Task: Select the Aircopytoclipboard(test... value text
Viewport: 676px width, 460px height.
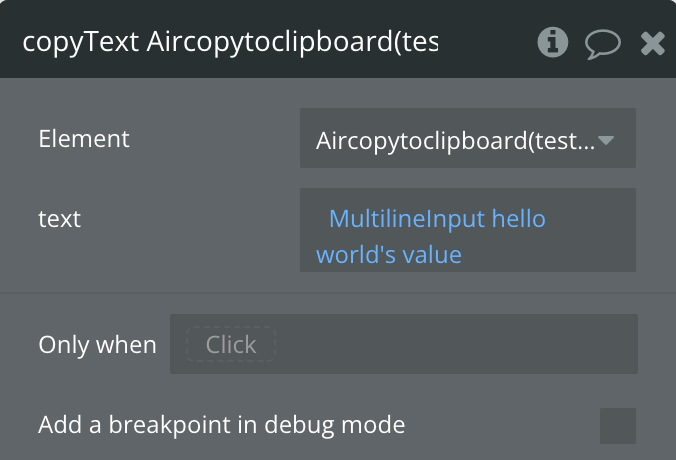Action: pyautogui.click(x=455, y=141)
